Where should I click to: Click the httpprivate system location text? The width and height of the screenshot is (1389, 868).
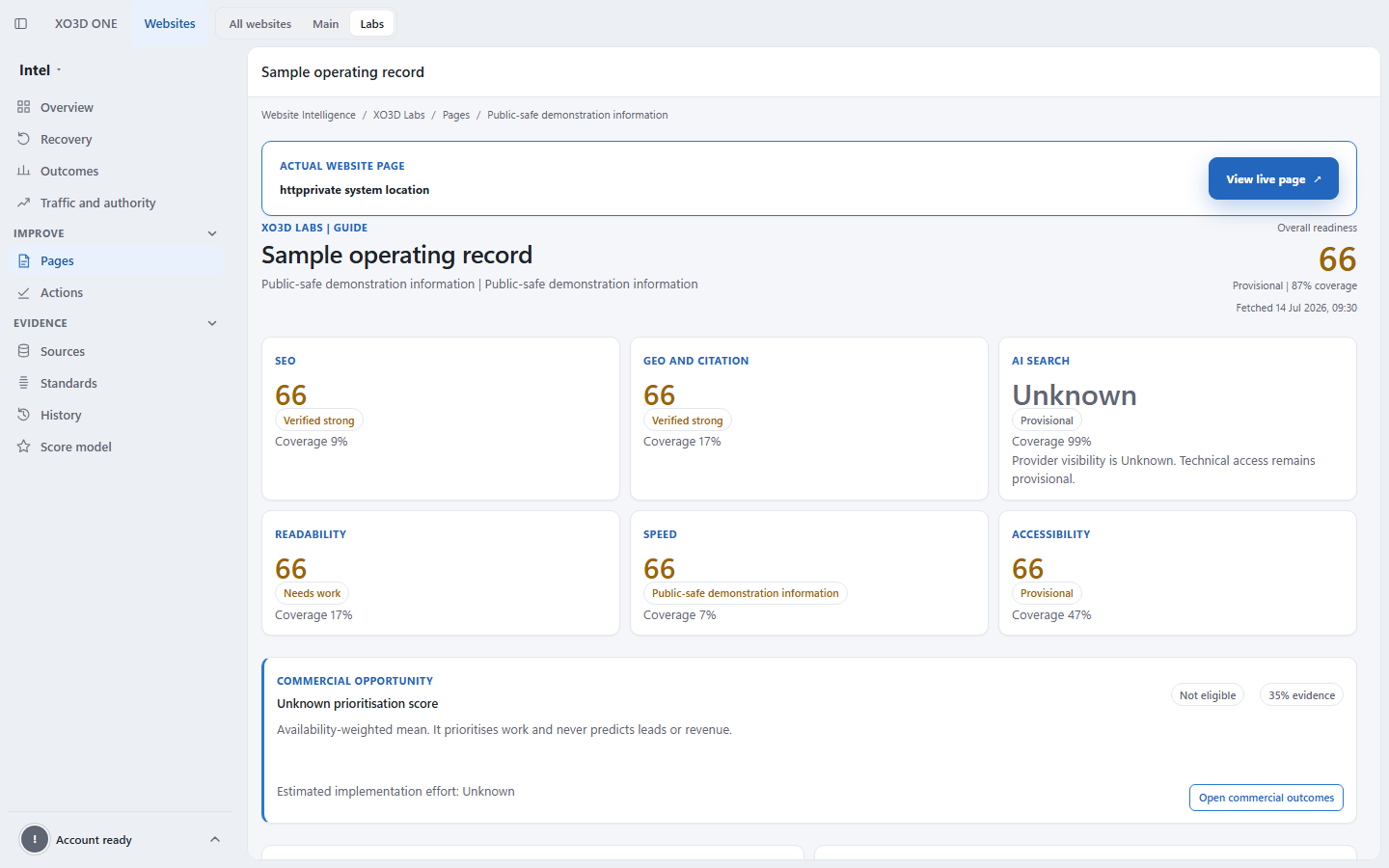pyautogui.click(x=355, y=190)
